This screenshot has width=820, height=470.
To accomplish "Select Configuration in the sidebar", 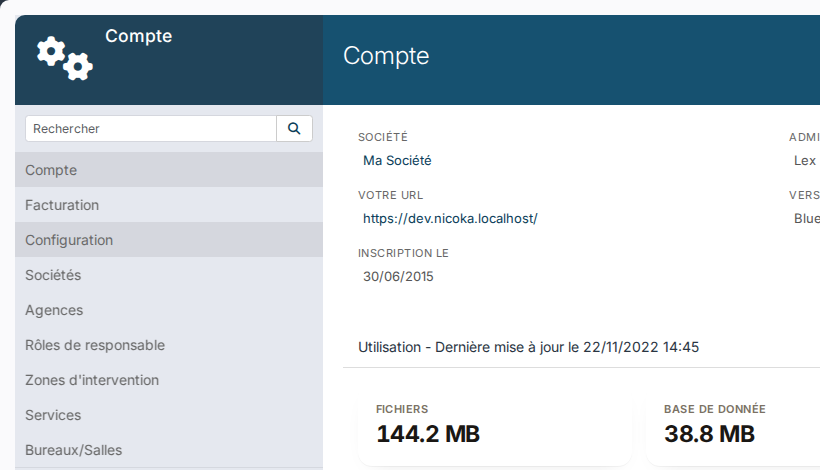I will point(169,240).
